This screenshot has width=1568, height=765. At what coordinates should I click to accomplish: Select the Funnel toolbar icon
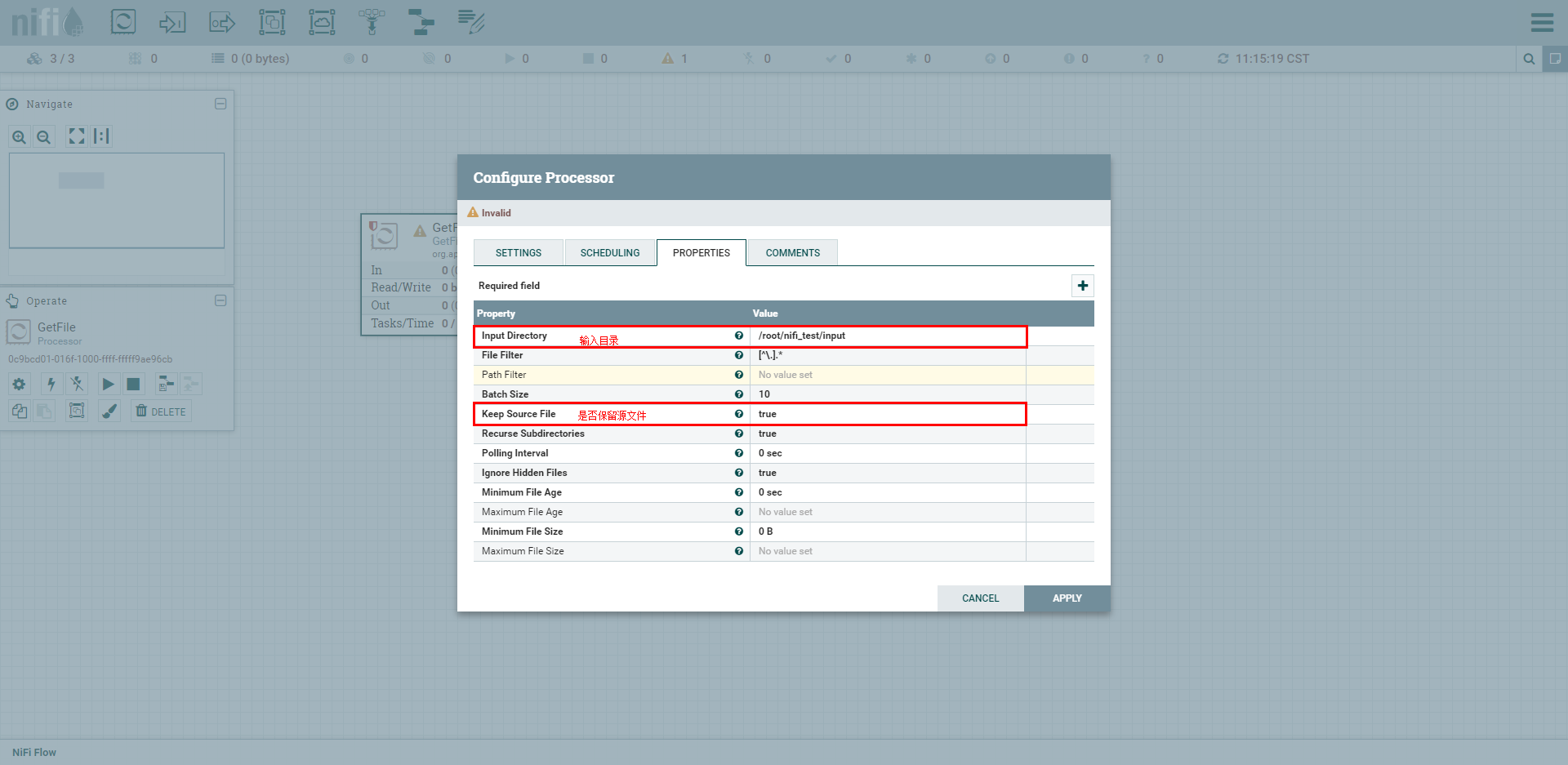(x=372, y=21)
